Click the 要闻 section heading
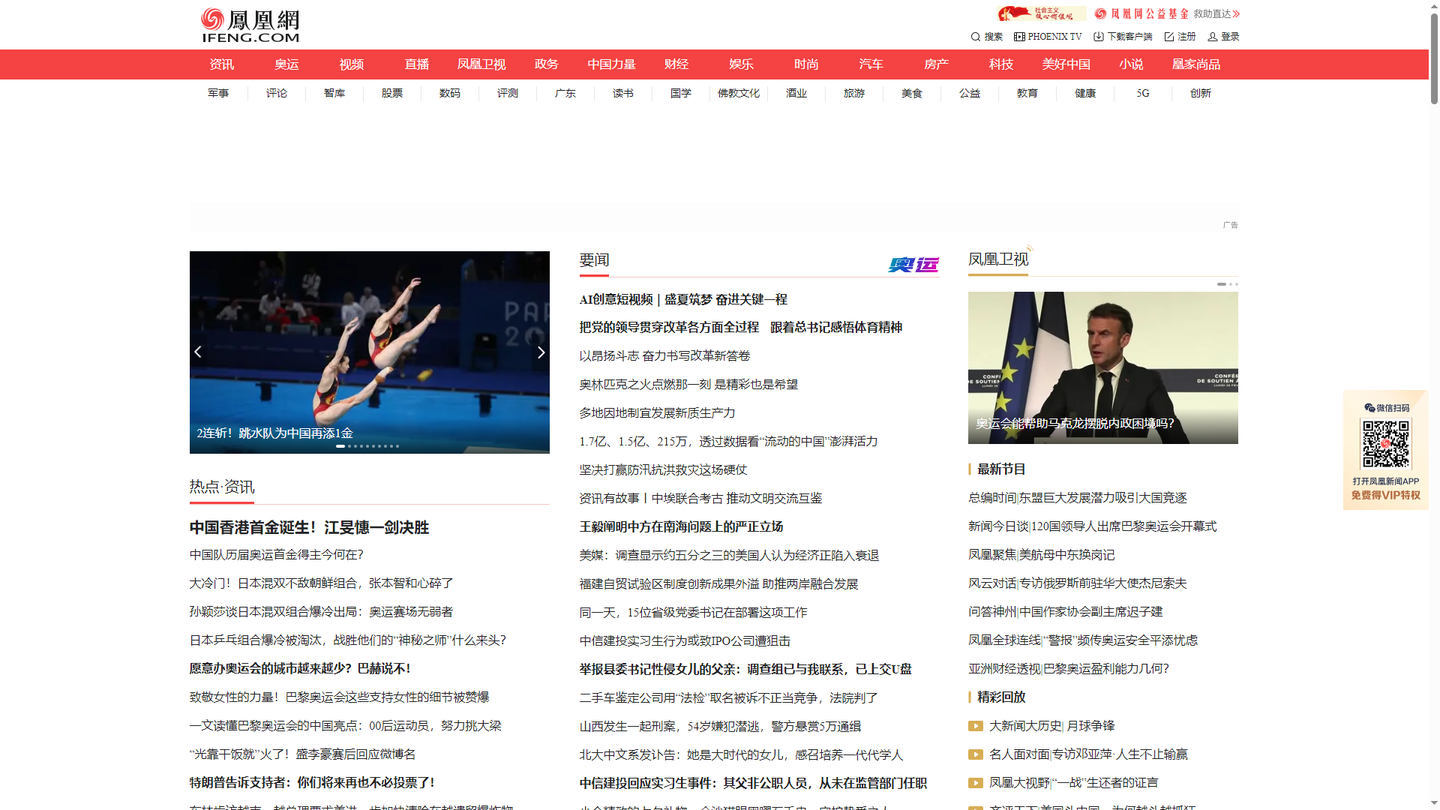 594,260
